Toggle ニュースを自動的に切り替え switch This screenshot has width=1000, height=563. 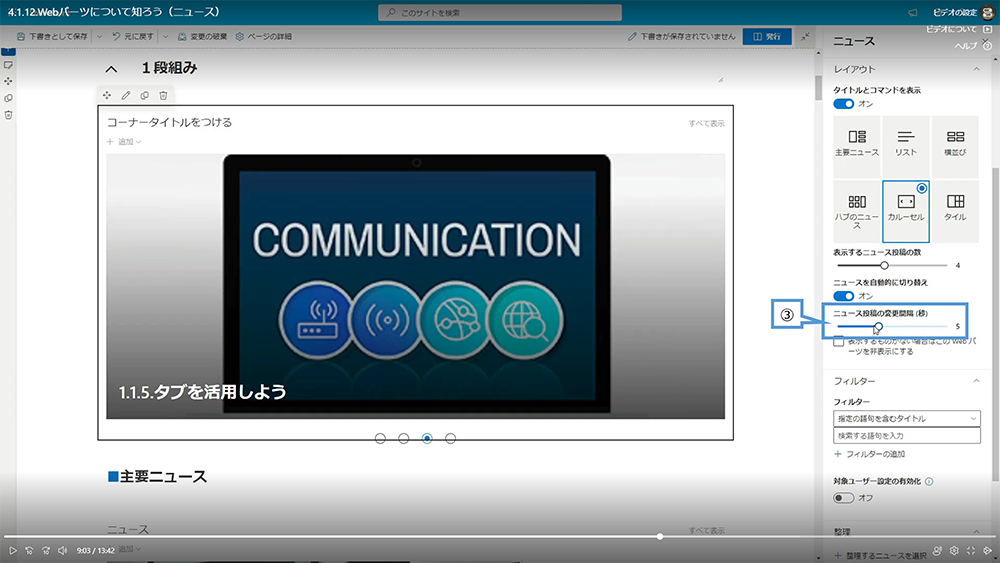click(x=843, y=296)
